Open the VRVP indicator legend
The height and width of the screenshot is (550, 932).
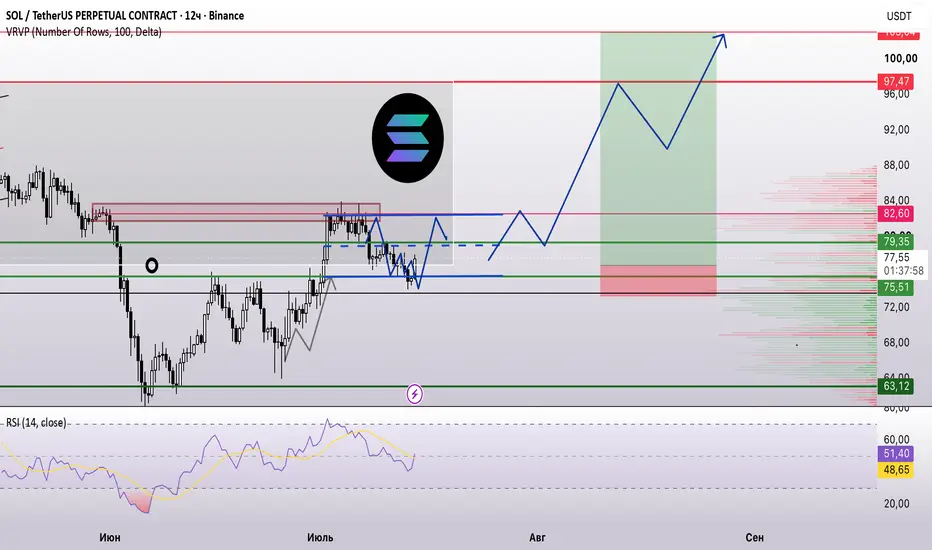(x=84, y=32)
